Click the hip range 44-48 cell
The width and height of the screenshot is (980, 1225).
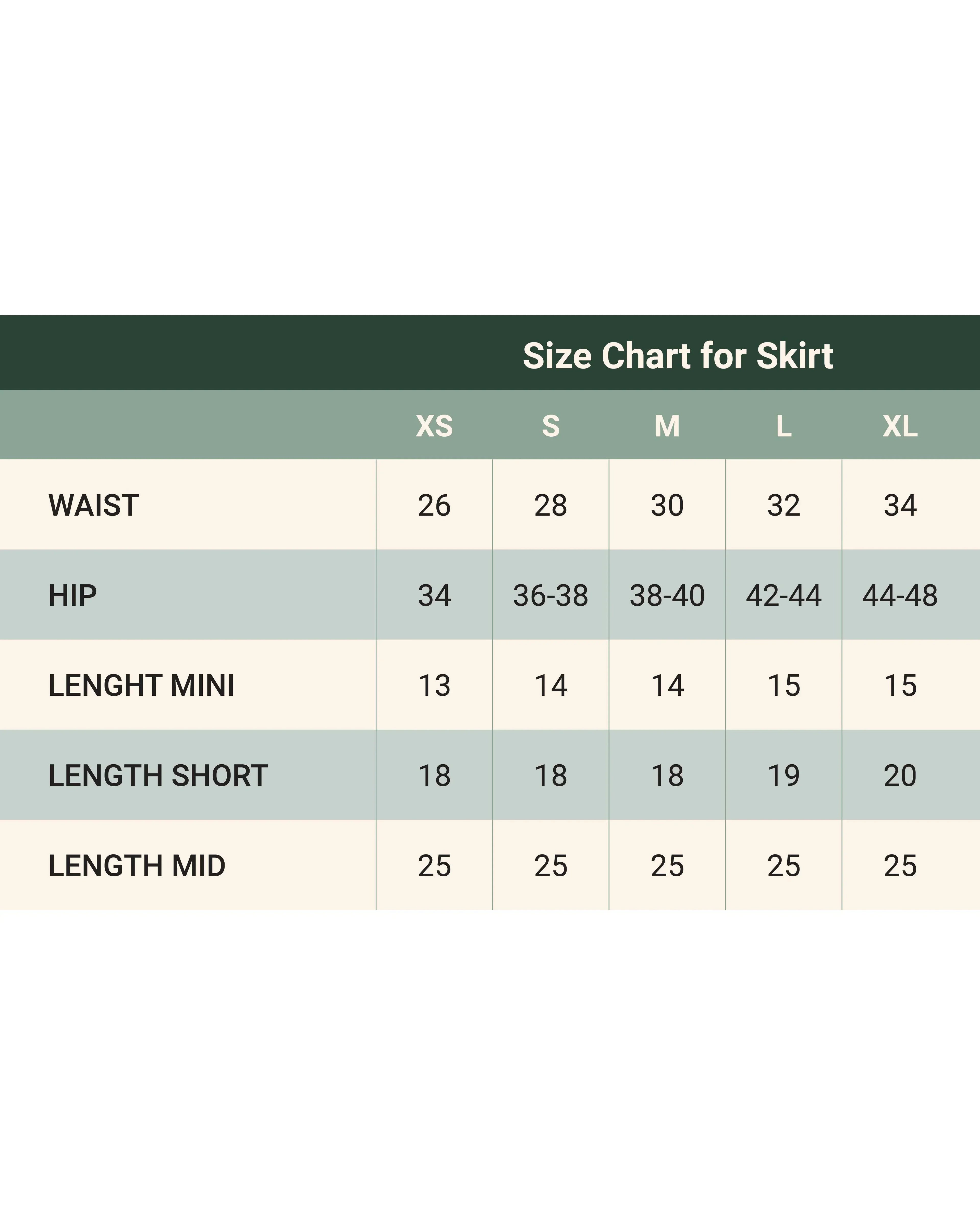tap(900, 595)
